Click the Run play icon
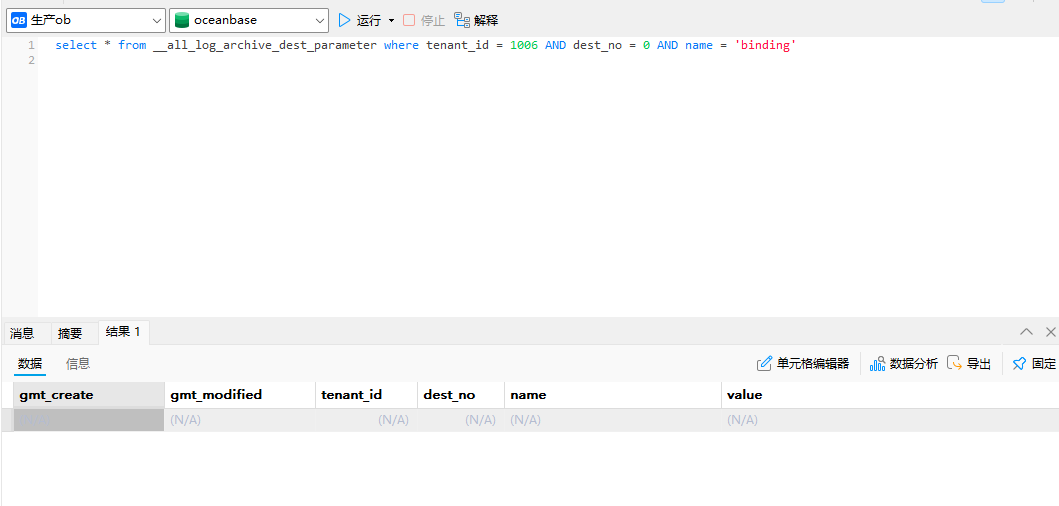 (345, 20)
